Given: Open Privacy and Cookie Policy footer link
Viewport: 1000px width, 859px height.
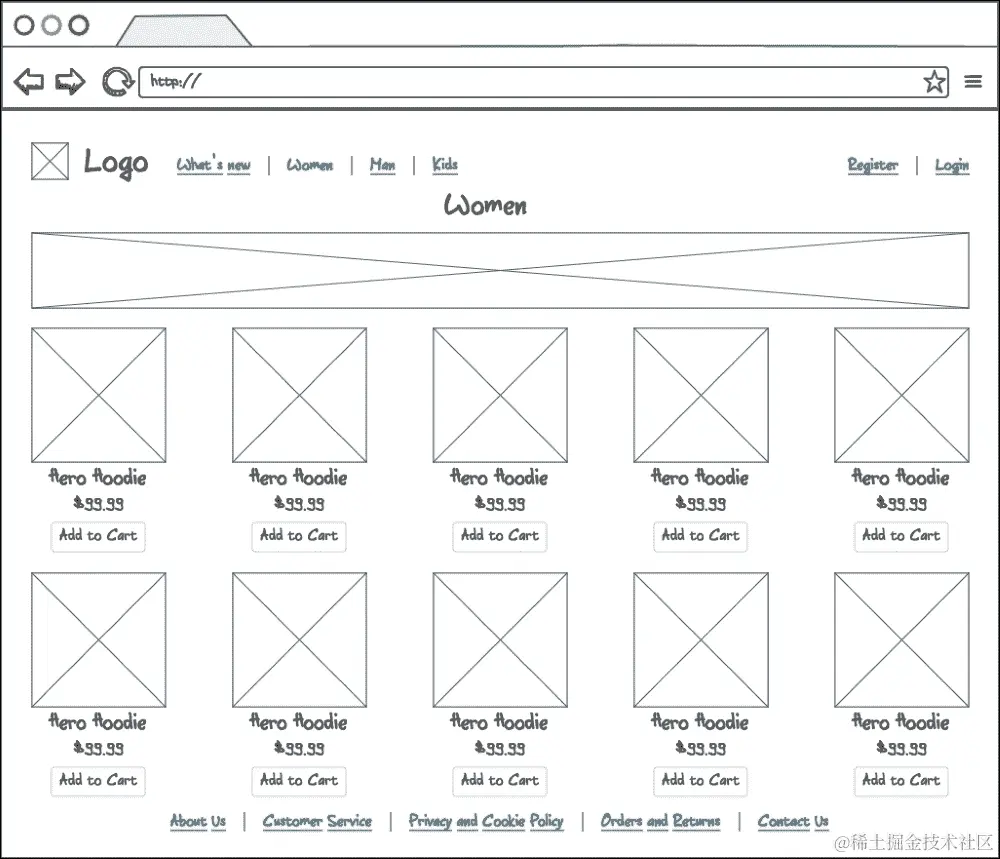Looking at the screenshot, I should click(486, 821).
